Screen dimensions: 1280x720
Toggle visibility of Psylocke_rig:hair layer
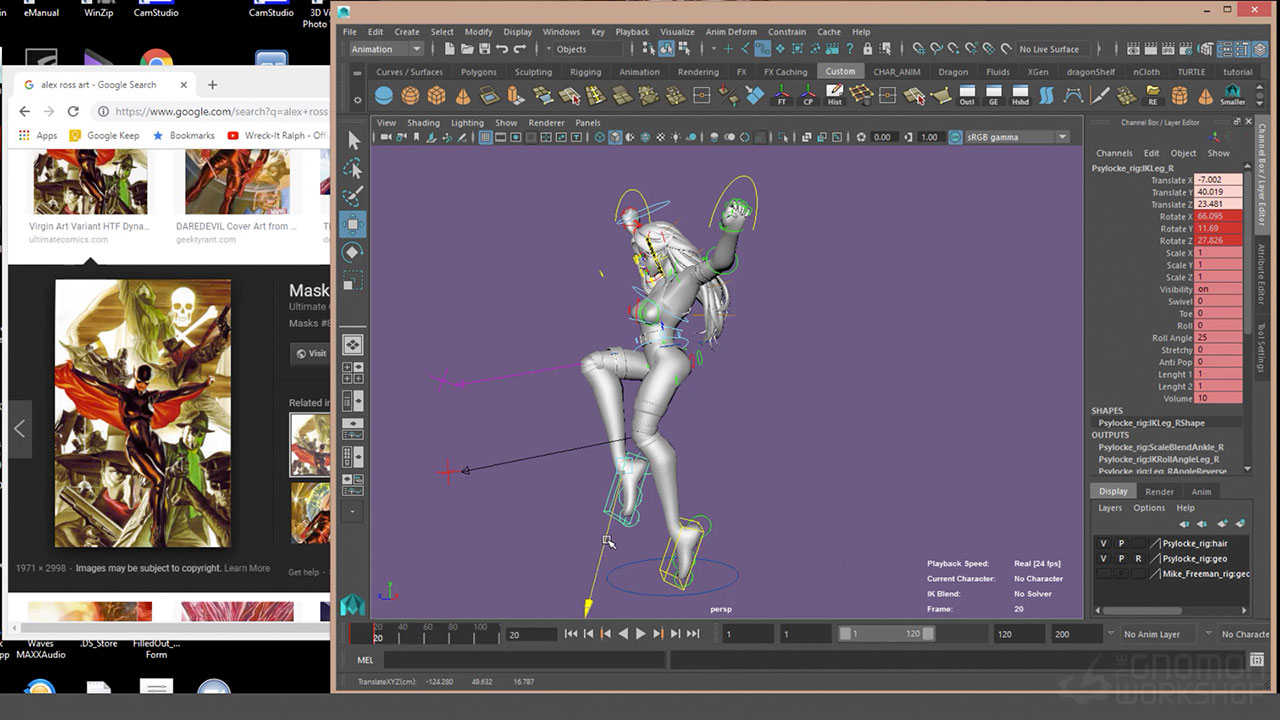pyautogui.click(x=1104, y=543)
